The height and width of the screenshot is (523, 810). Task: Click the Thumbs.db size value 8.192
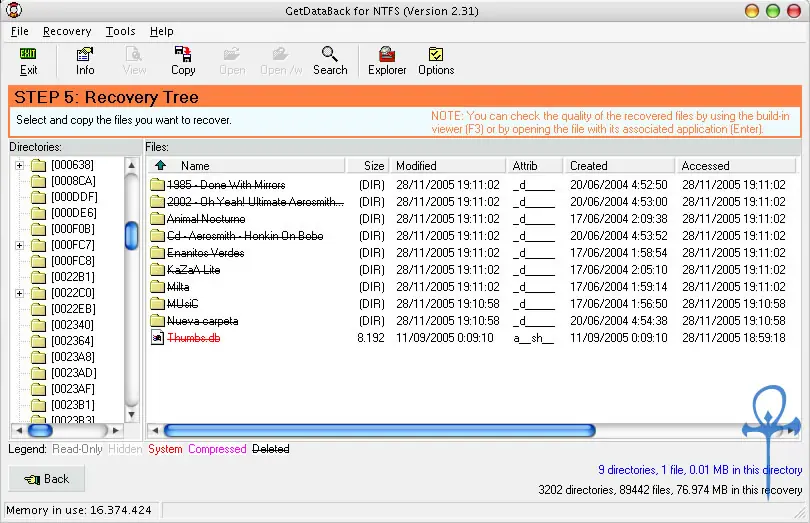tap(371, 338)
